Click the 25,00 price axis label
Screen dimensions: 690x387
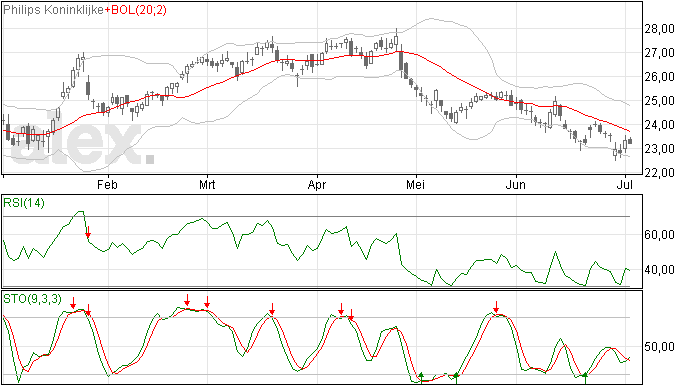pyautogui.click(x=660, y=101)
